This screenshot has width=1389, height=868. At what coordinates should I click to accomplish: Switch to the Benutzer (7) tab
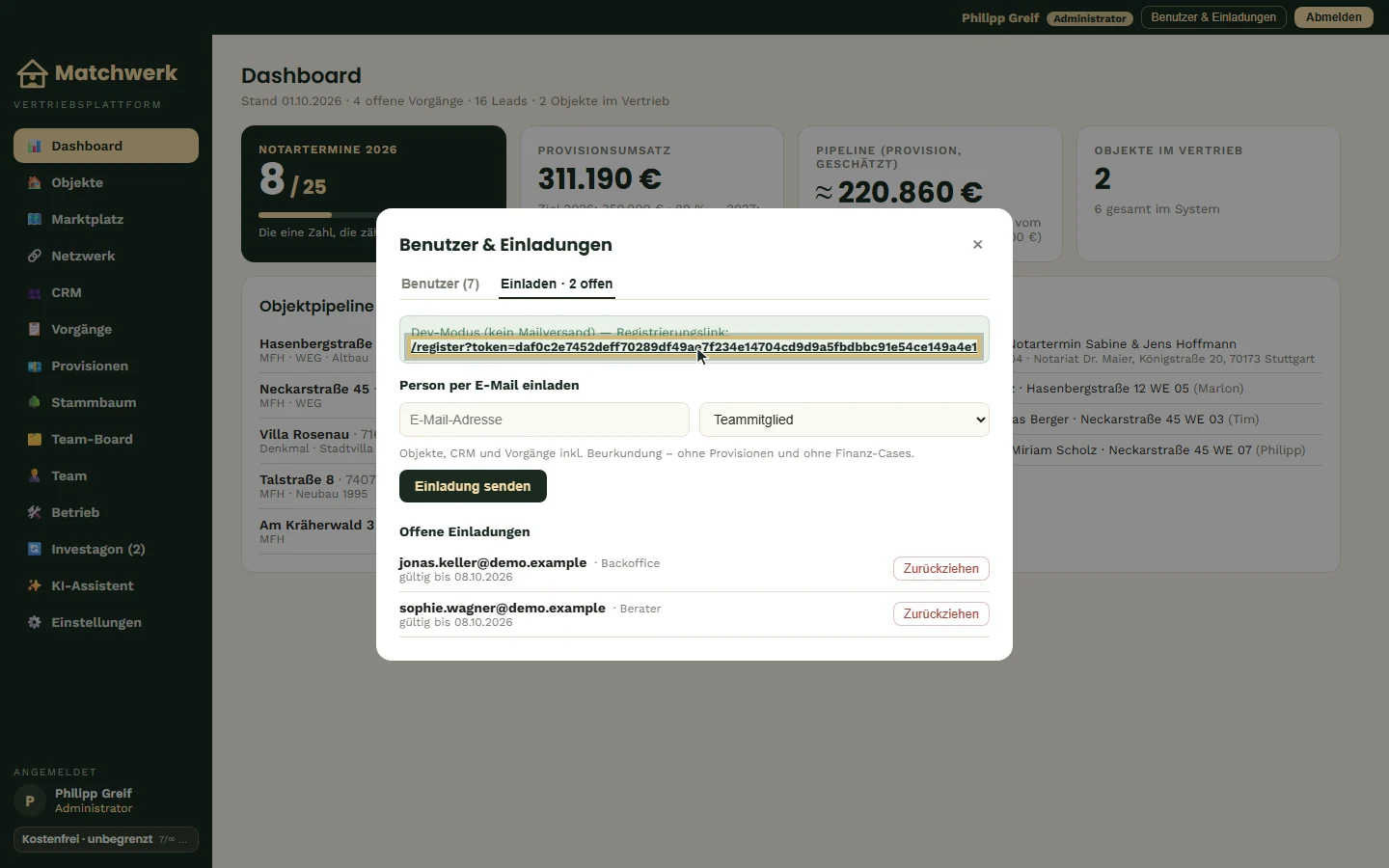[x=440, y=284]
